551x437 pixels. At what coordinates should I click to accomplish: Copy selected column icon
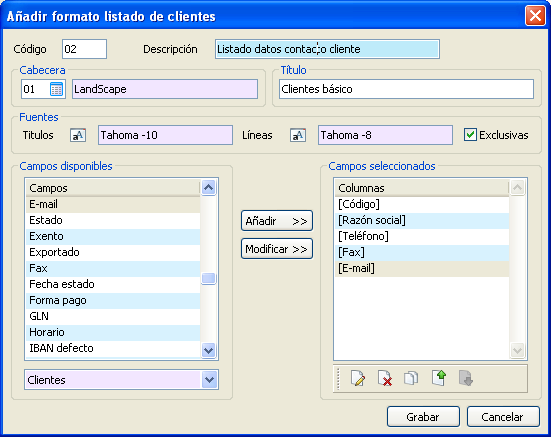(411, 379)
